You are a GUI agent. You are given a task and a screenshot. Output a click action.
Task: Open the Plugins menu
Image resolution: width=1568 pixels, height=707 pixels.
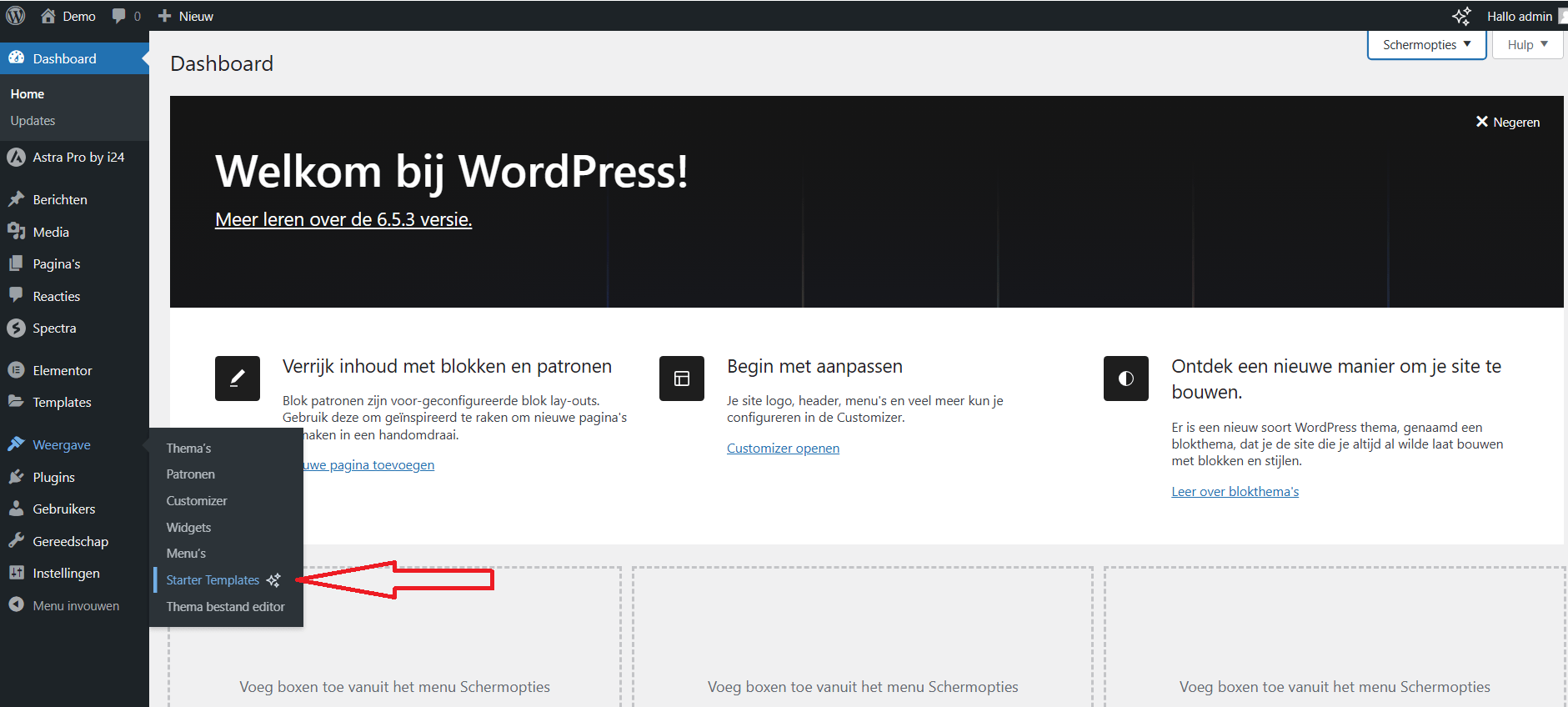coord(74,477)
